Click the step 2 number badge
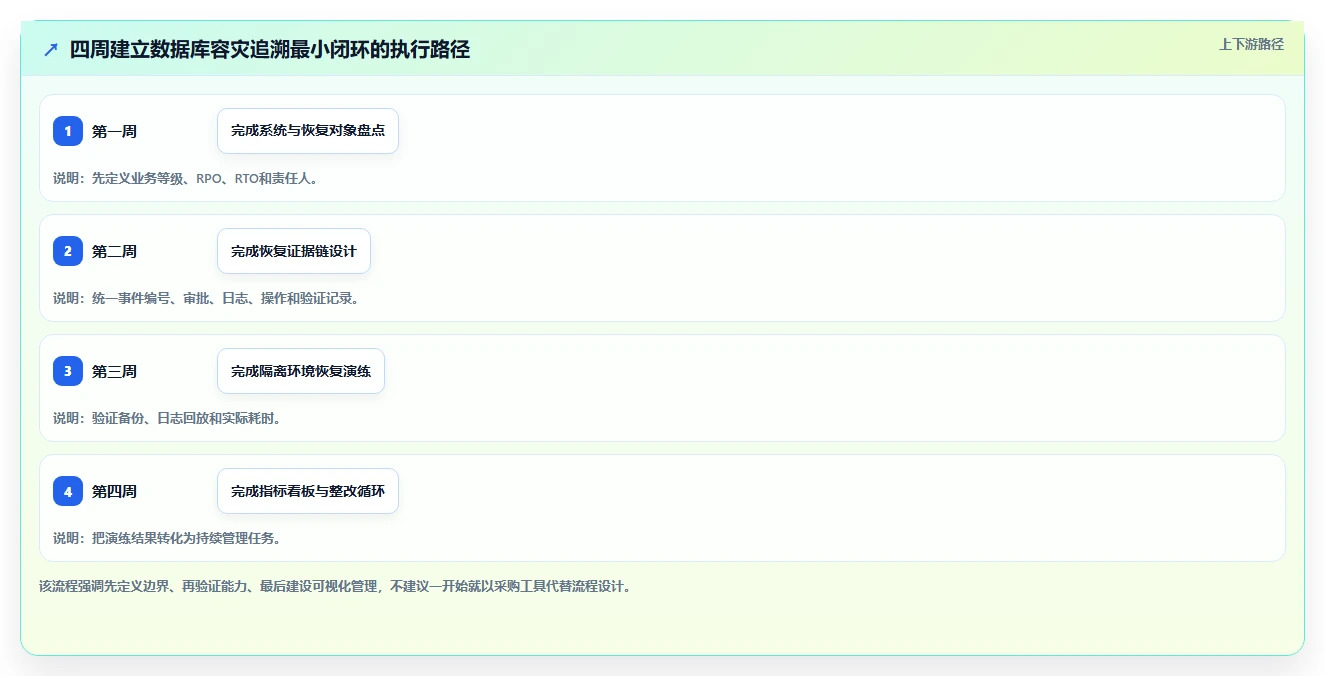Image resolution: width=1325 pixels, height=676 pixels. tap(68, 251)
